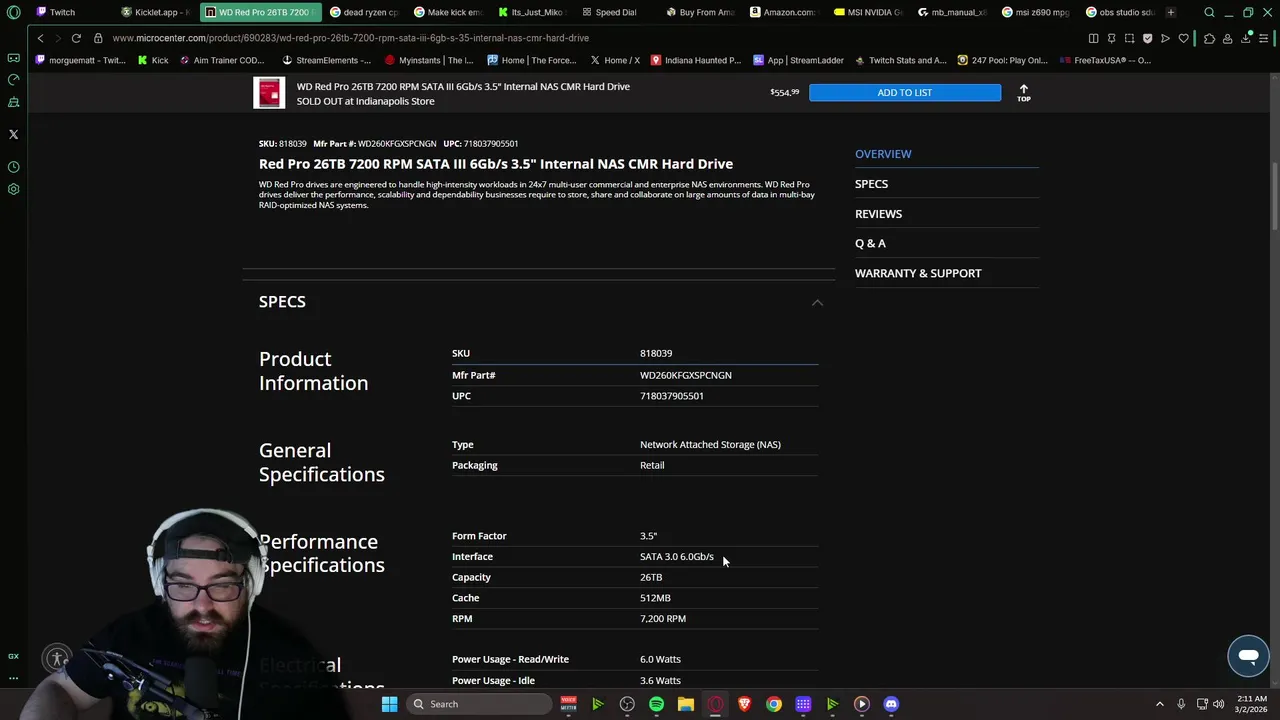Open the GX Corner sidebar icon

tap(13, 656)
